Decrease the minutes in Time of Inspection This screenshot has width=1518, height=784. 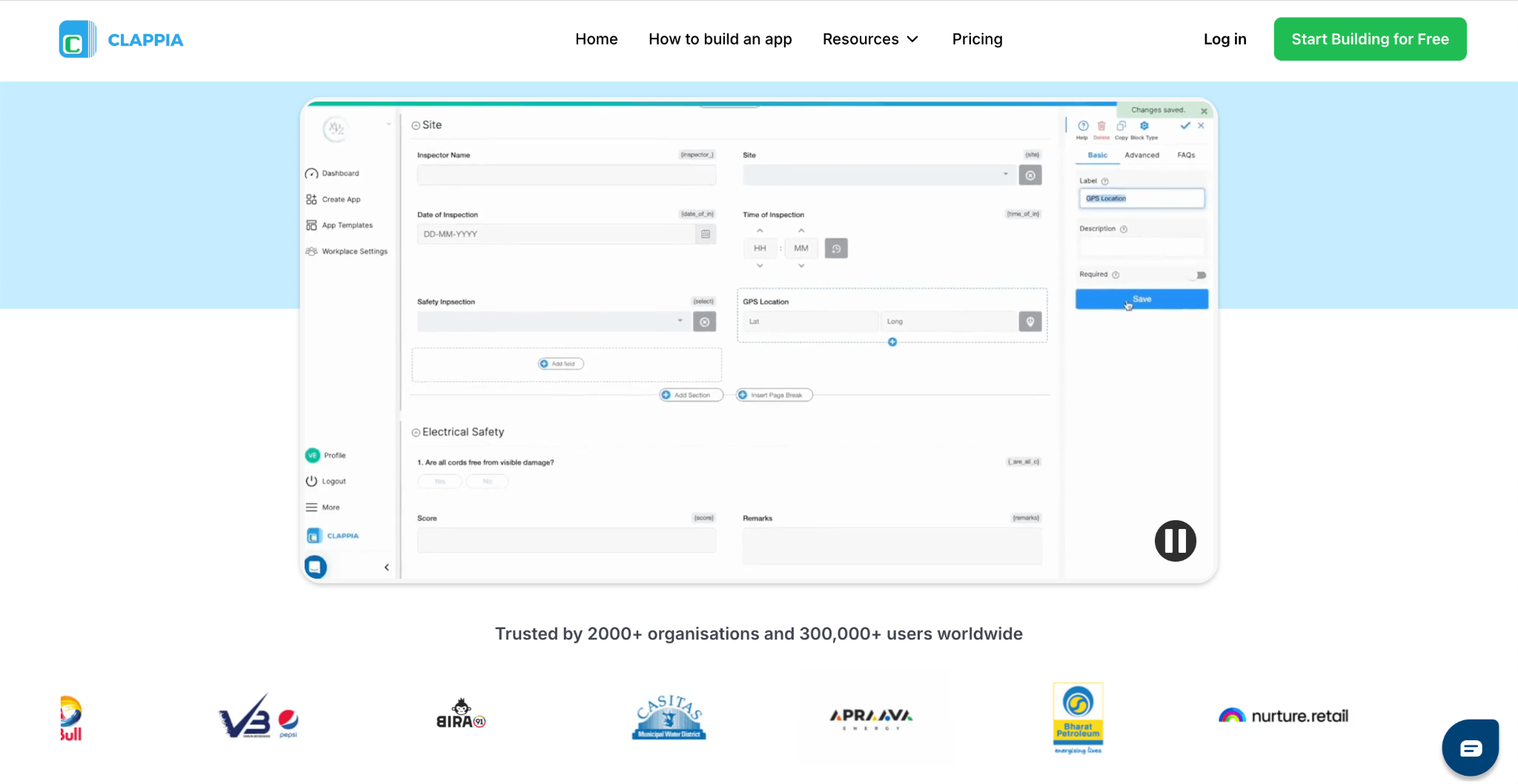801,265
